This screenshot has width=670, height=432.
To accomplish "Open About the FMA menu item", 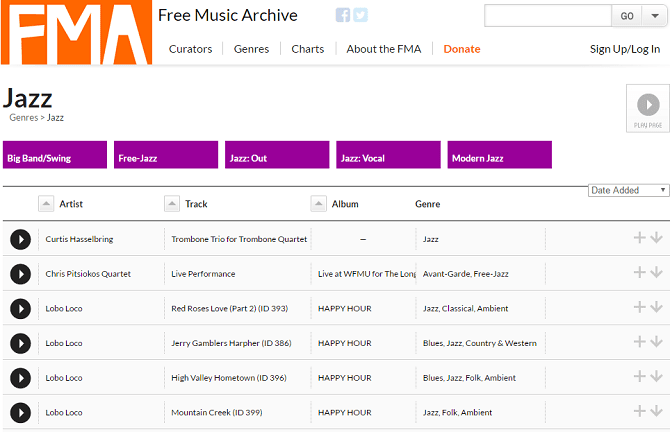I will pos(384,49).
